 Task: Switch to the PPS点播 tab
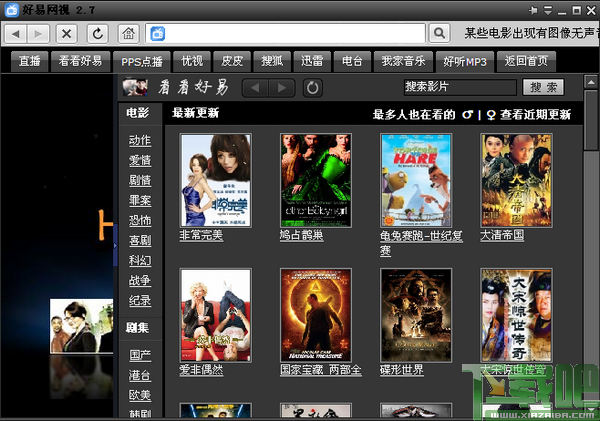pyautogui.click(x=142, y=62)
